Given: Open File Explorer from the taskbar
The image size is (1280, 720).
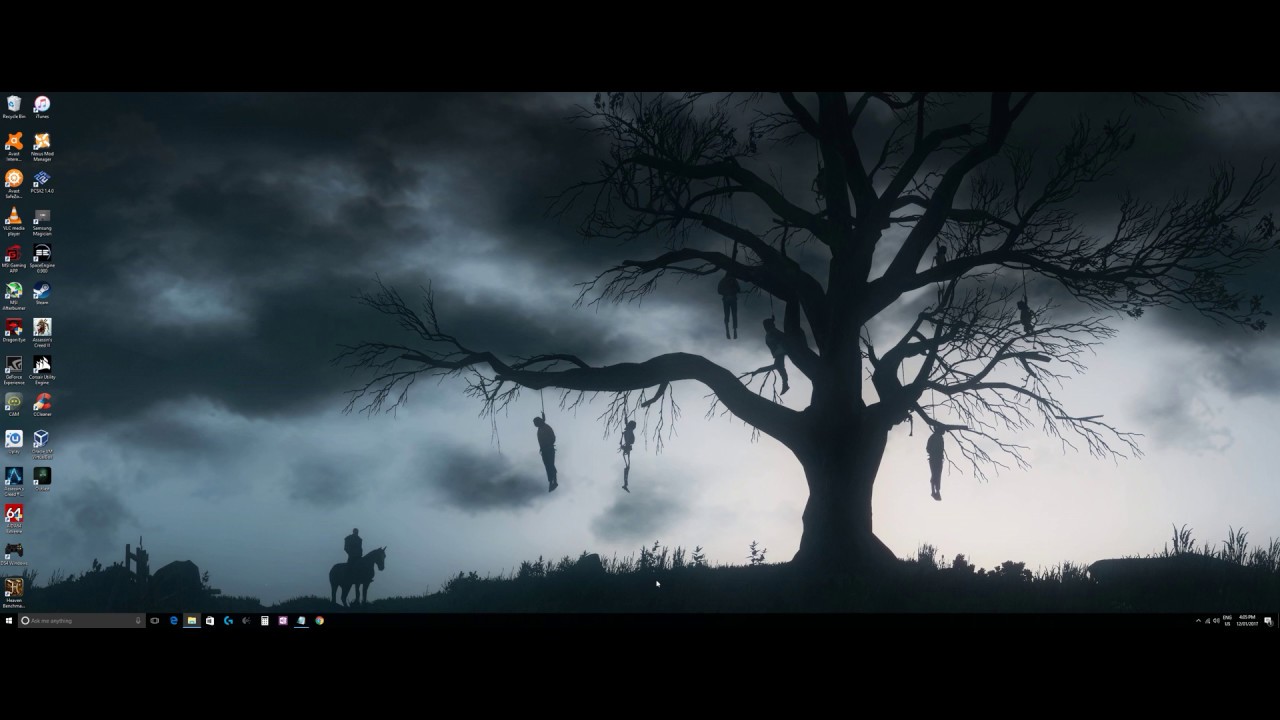Looking at the screenshot, I should [x=192, y=621].
